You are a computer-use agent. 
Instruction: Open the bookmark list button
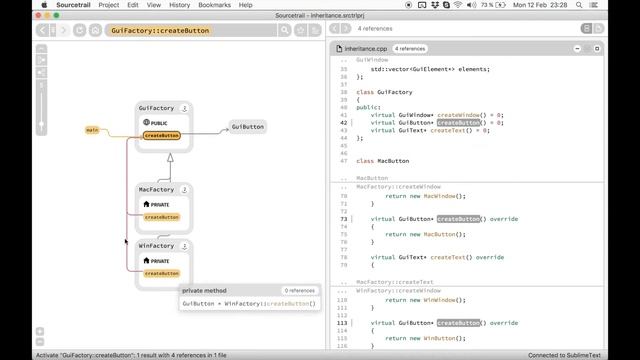(315, 30)
